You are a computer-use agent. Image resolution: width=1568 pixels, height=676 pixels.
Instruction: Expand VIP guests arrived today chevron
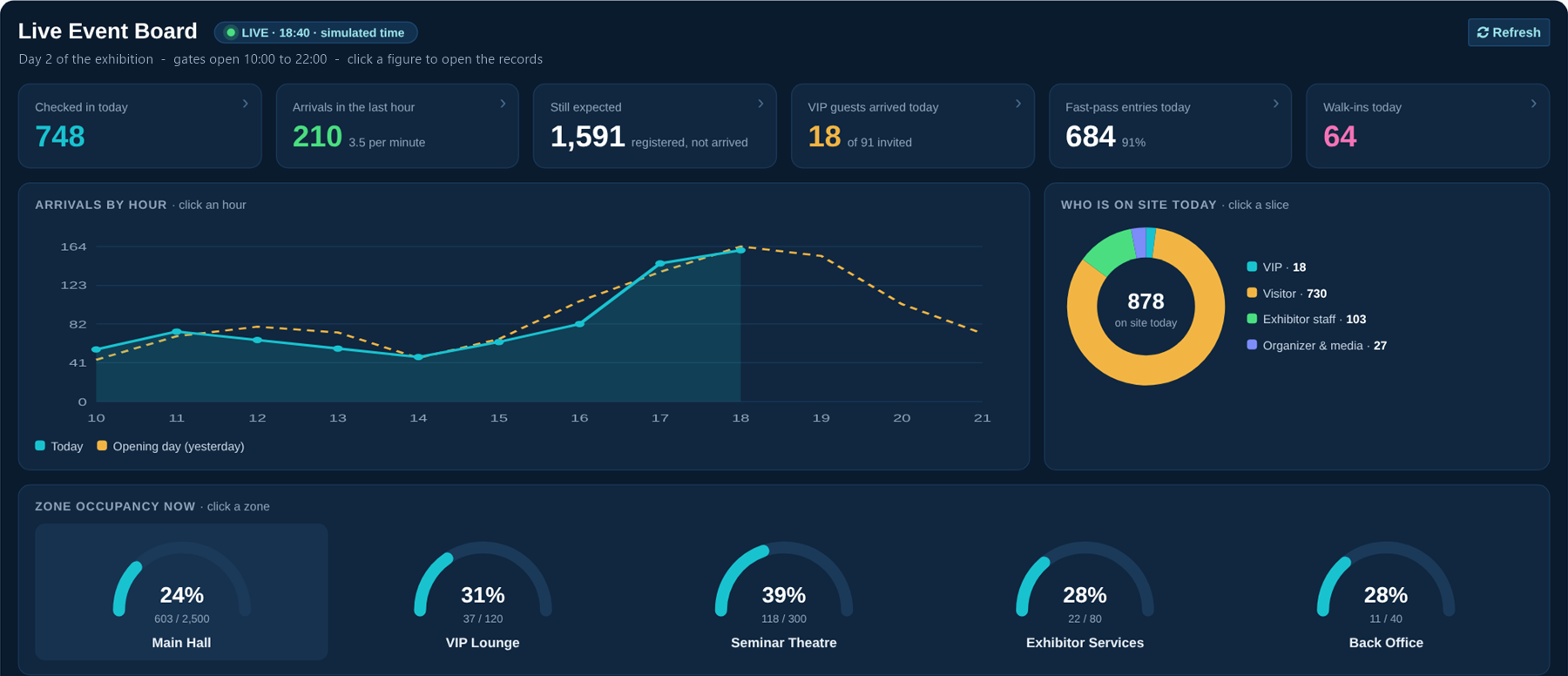pyautogui.click(x=1018, y=104)
